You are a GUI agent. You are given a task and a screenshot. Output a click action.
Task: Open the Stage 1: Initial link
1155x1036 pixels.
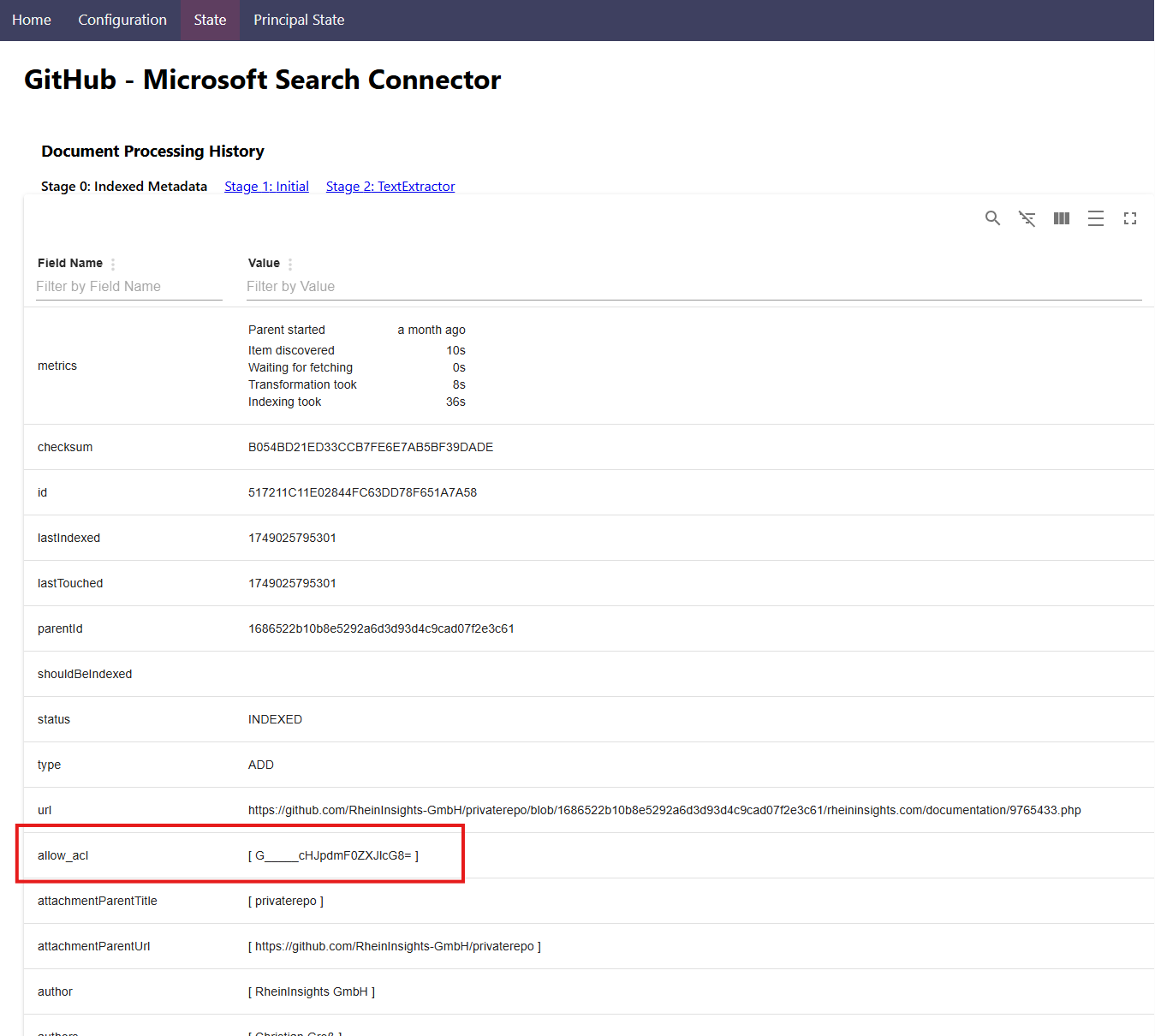[266, 187]
